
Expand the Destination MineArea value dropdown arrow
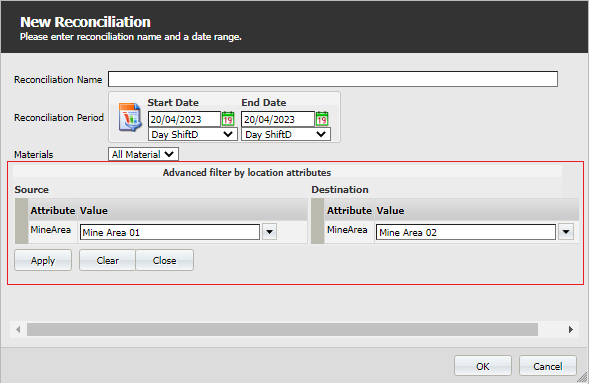[566, 232]
